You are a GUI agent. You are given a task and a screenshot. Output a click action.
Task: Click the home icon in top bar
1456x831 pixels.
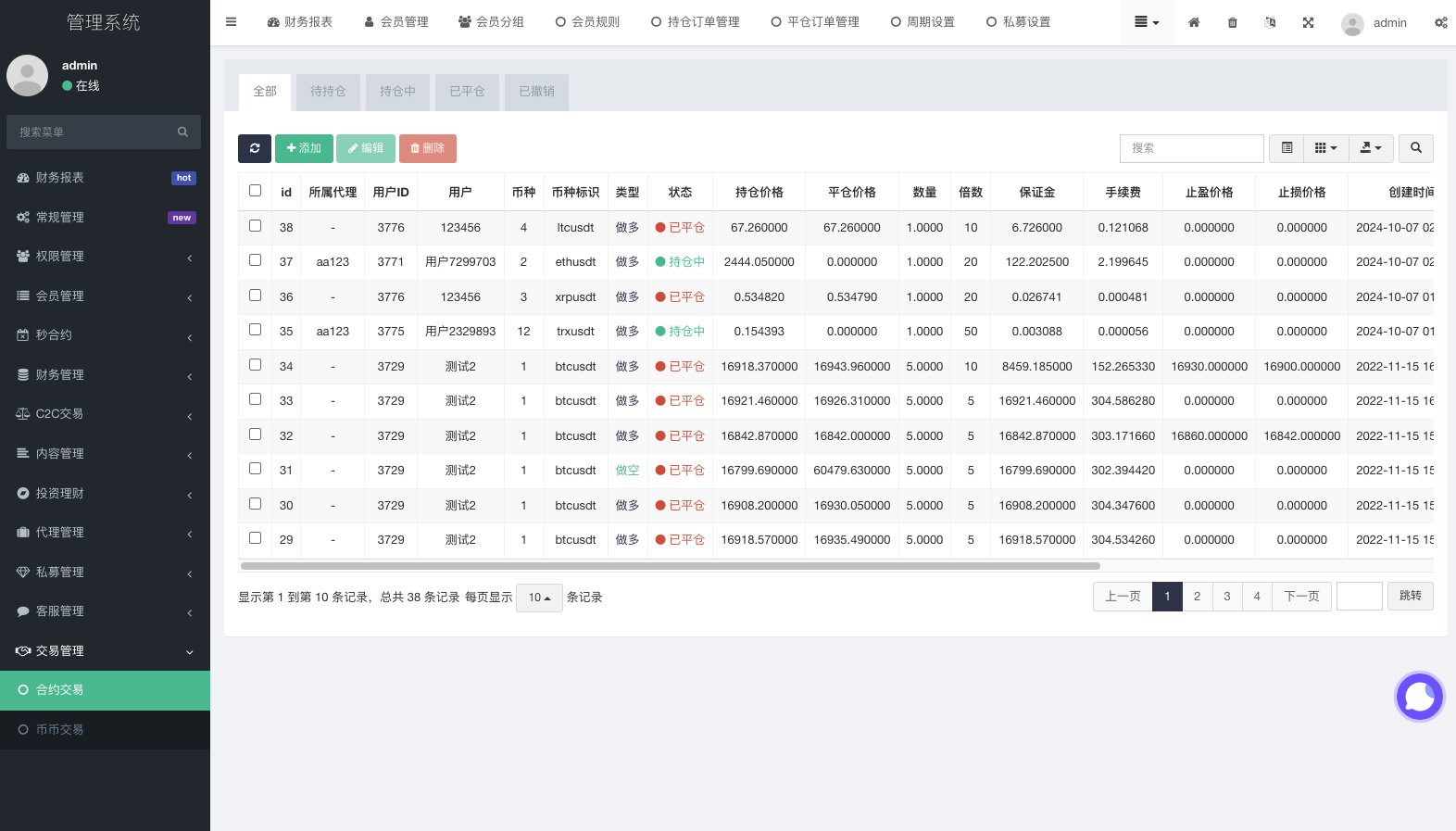[1194, 22]
